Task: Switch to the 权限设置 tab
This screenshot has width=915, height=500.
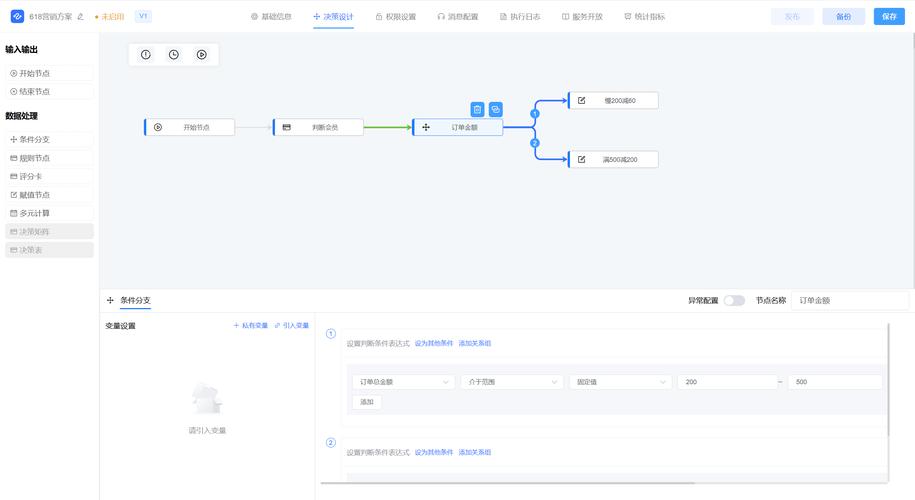Action: [x=396, y=17]
